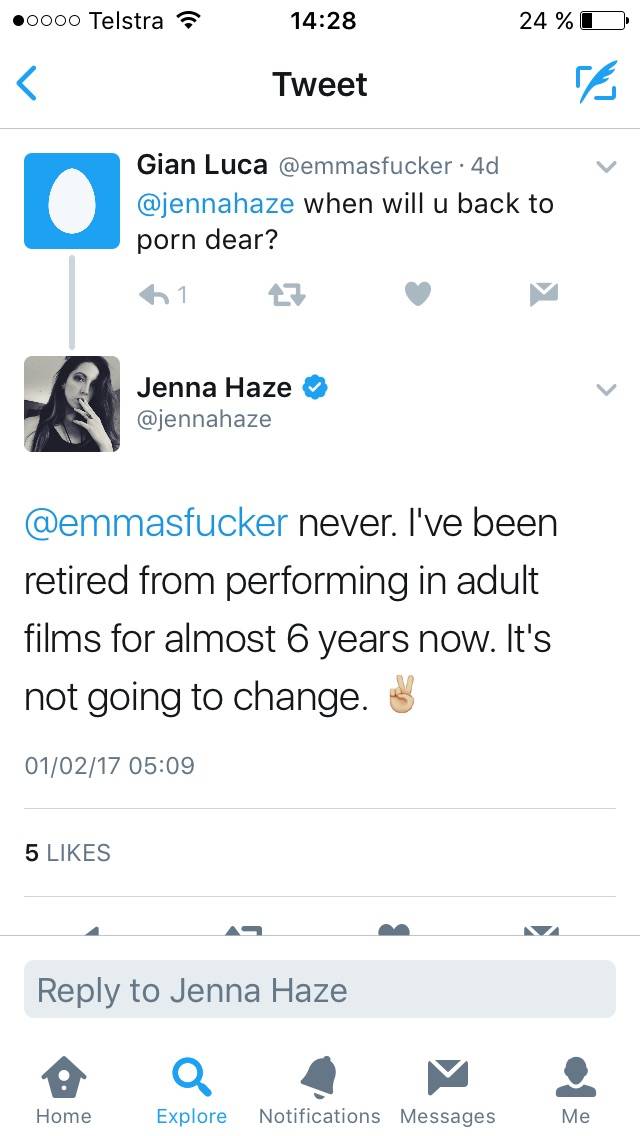
Task: Like Gian Luca's tweet with heart
Action: pos(418,293)
